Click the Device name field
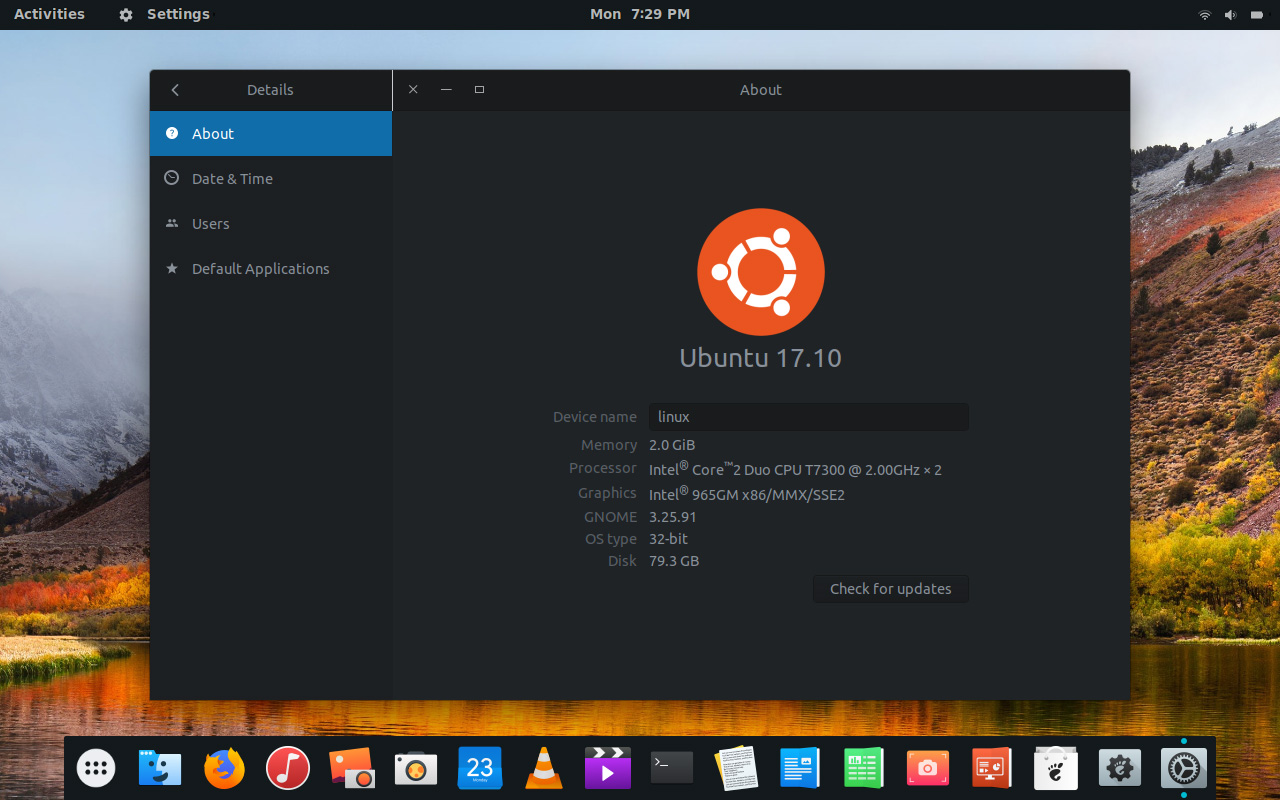The image size is (1280, 800). (x=809, y=417)
